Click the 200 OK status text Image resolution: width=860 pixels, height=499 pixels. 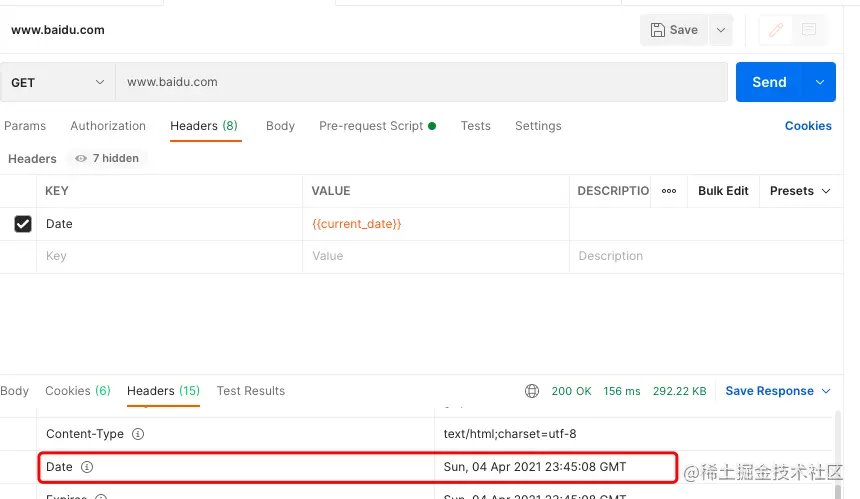(572, 391)
